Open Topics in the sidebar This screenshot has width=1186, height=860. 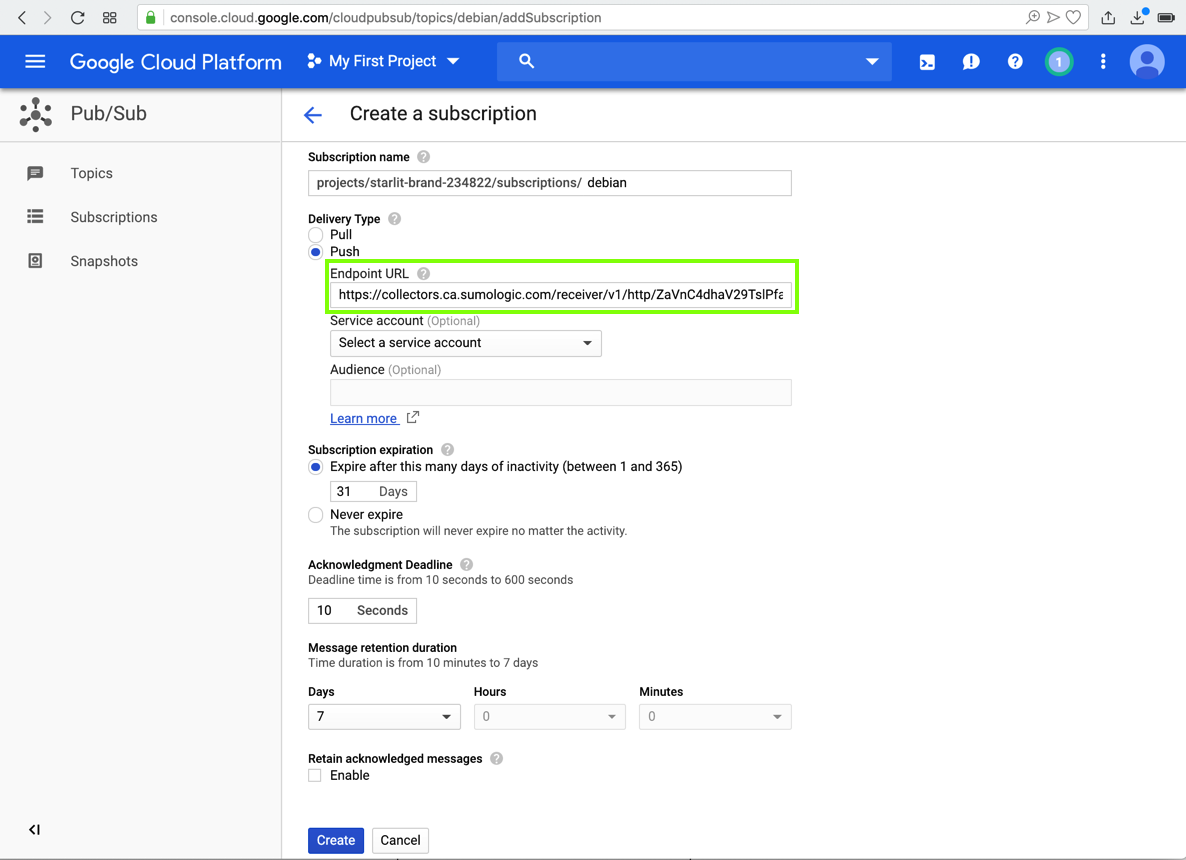(x=91, y=173)
